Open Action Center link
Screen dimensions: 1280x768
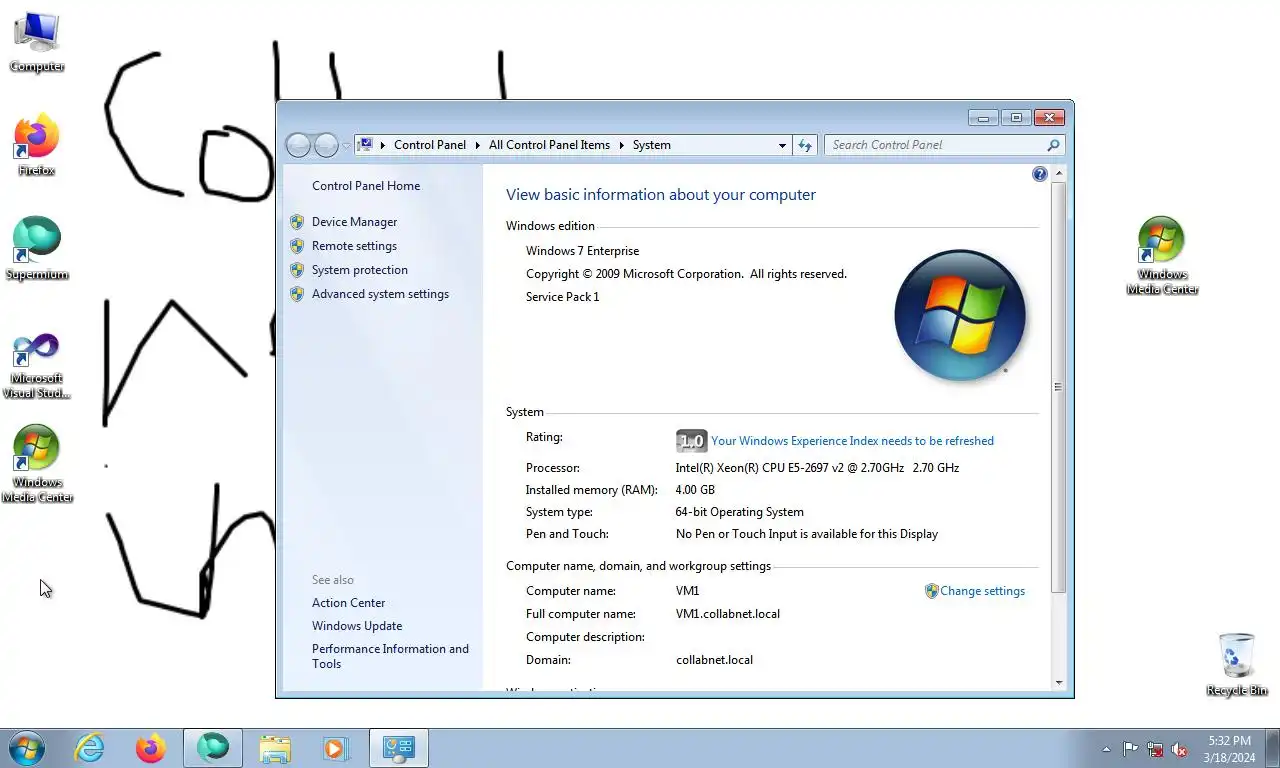pyautogui.click(x=348, y=603)
